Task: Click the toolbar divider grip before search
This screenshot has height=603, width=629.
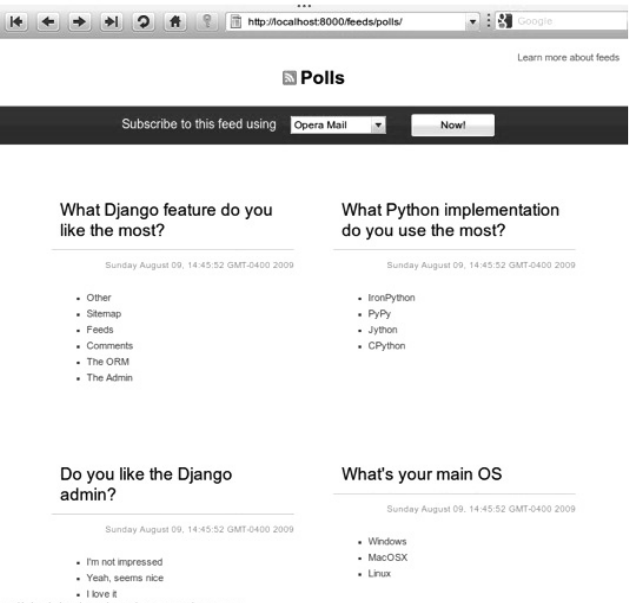Action: click(488, 21)
